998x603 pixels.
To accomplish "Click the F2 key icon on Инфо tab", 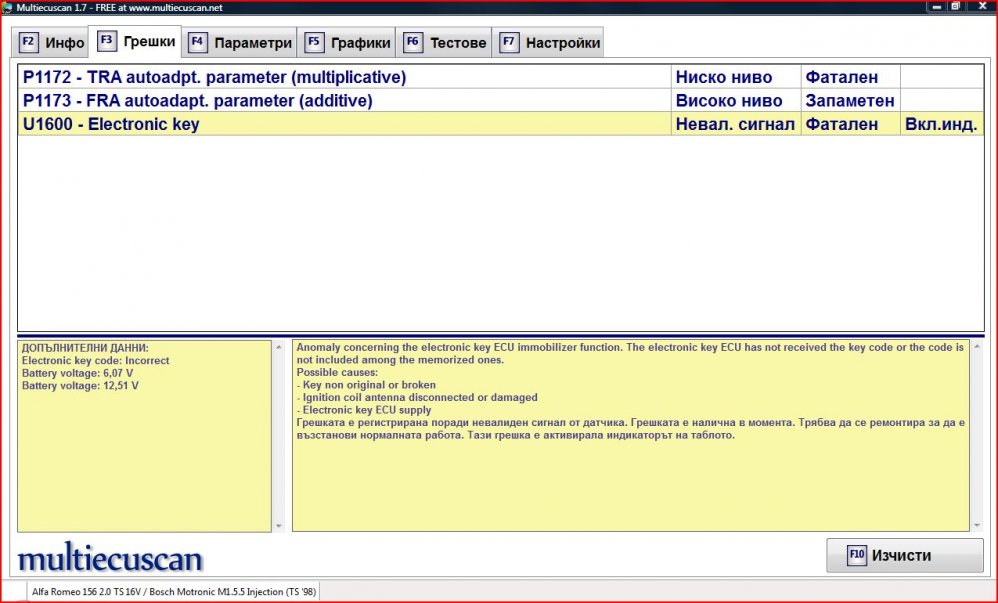I will [28, 43].
